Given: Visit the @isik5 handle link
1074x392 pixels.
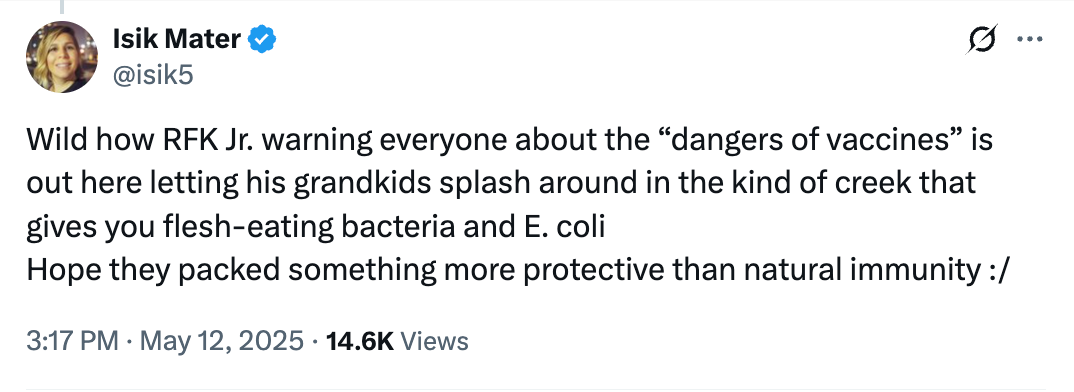Looking at the screenshot, I should (153, 74).
